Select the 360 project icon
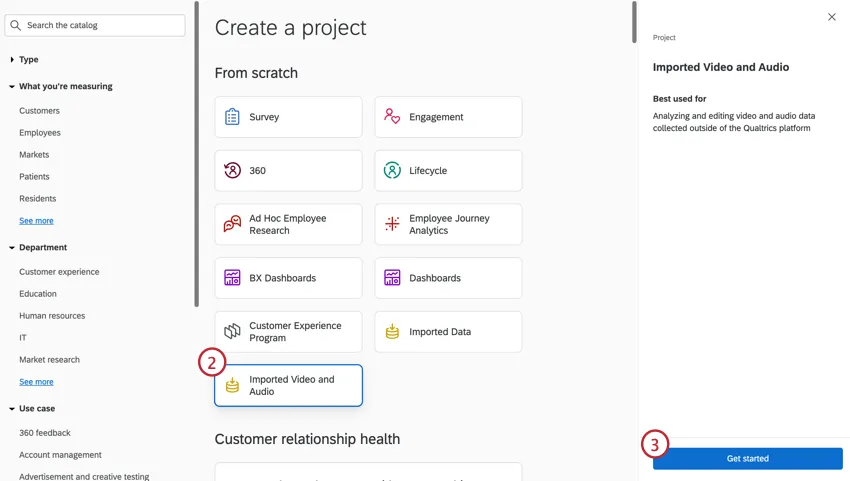Image resolution: width=850 pixels, height=481 pixels. tap(232, 171)
